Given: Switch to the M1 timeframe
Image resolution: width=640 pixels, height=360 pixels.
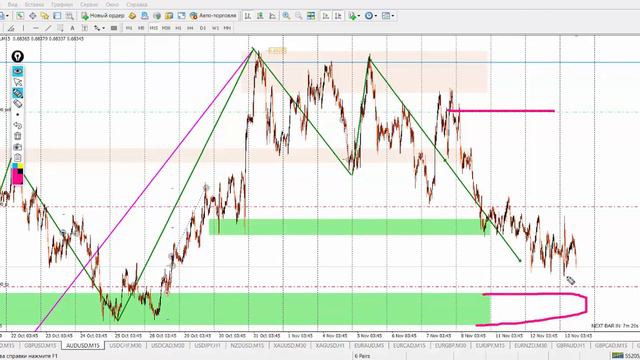Looking at the screenshot, I should point(129,28).
